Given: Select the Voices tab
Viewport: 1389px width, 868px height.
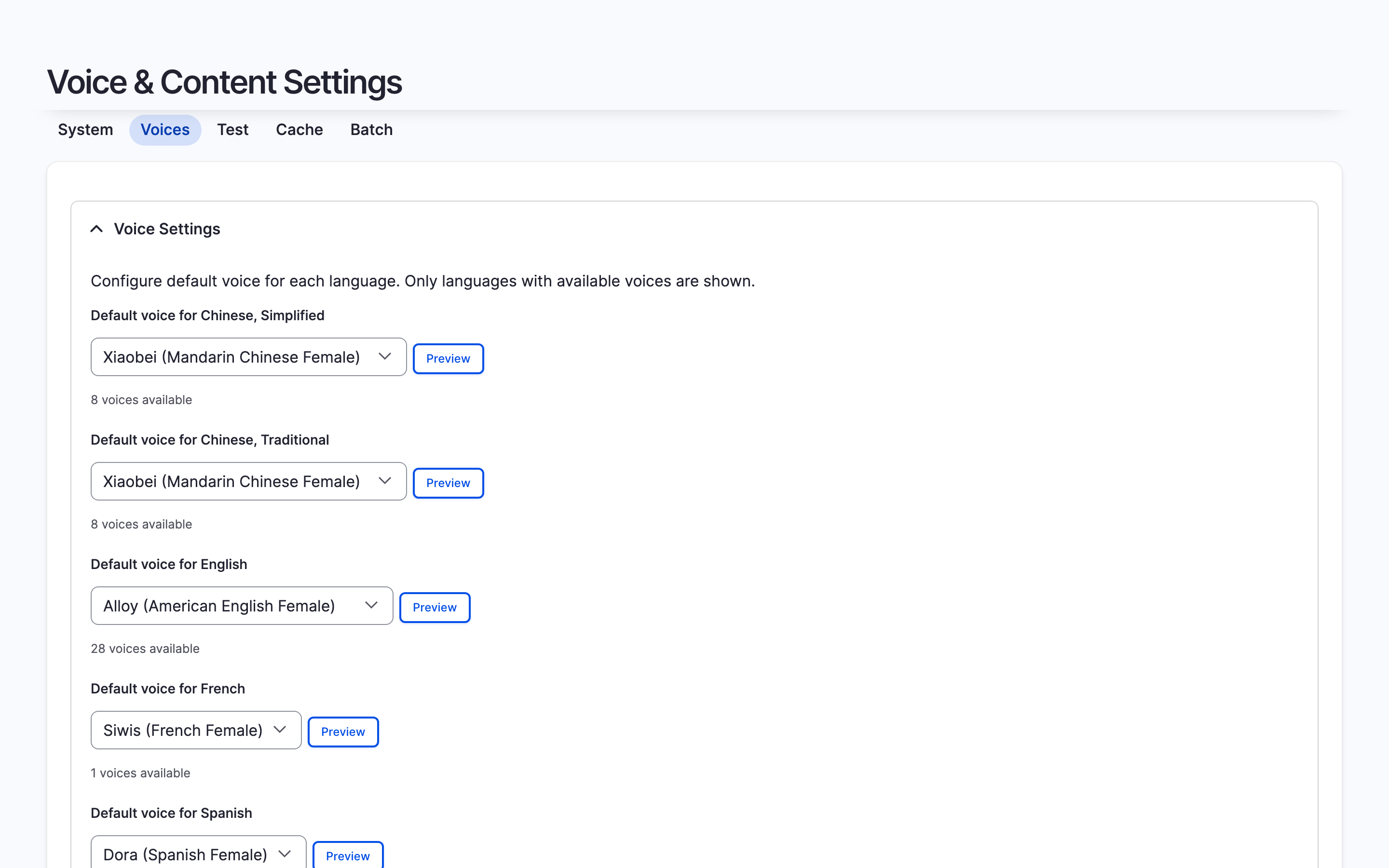Looking at the screenshot, I should point(165,130).
